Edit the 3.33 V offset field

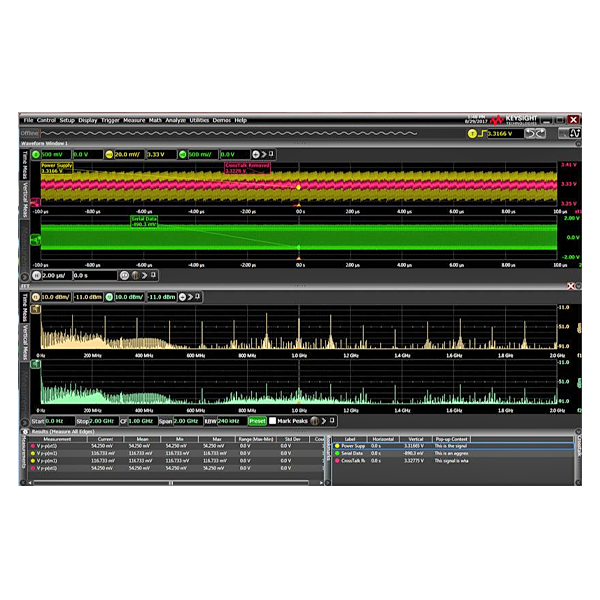(161, 155)
